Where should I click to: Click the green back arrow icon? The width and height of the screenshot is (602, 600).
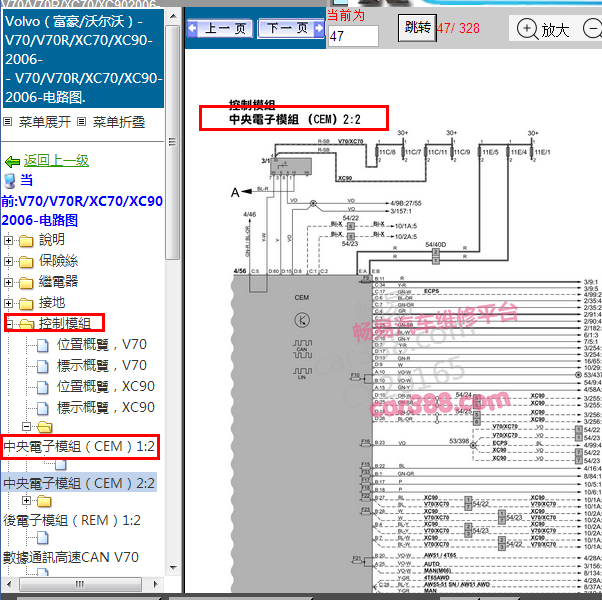point(12,162)
